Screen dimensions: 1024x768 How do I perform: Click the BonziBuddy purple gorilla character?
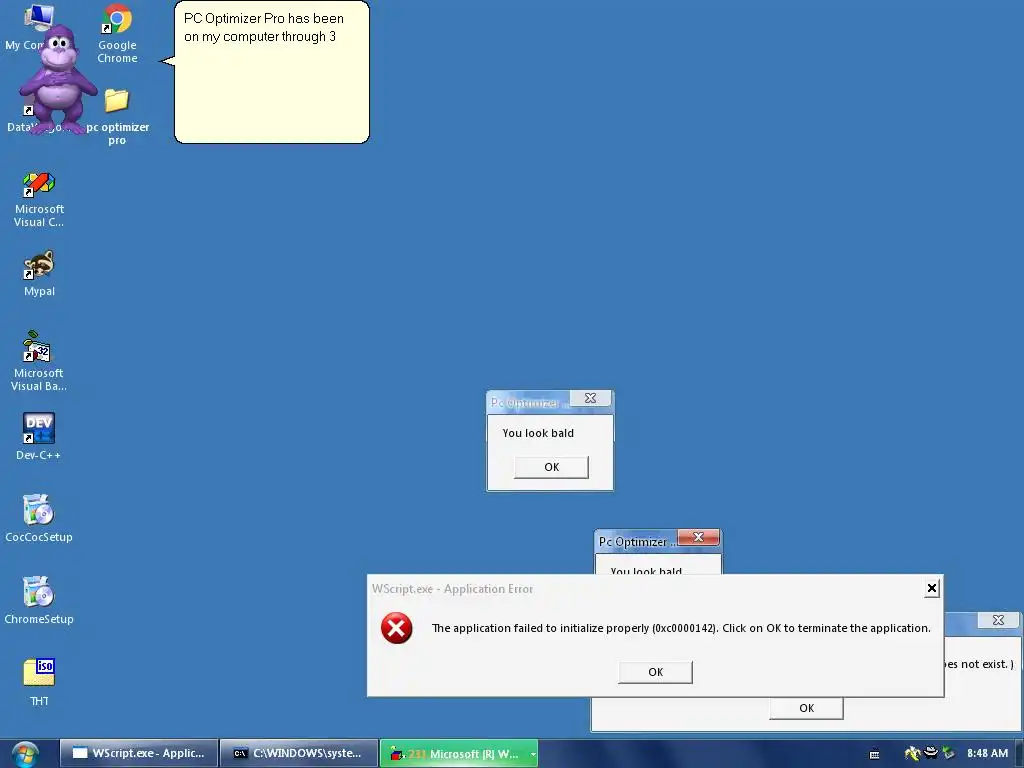[x=59, y=78]
